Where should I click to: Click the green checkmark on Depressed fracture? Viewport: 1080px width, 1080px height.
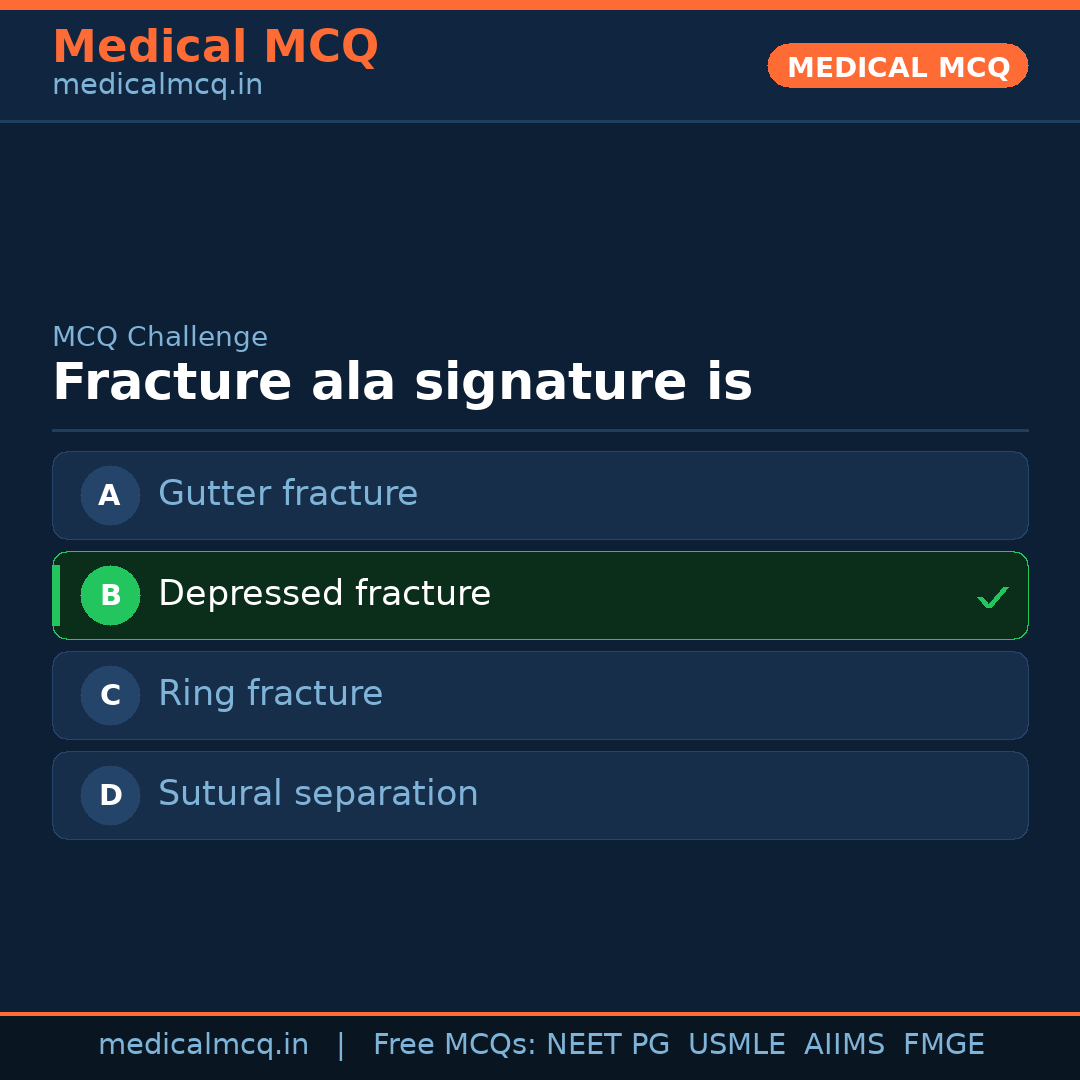[993, 597]
